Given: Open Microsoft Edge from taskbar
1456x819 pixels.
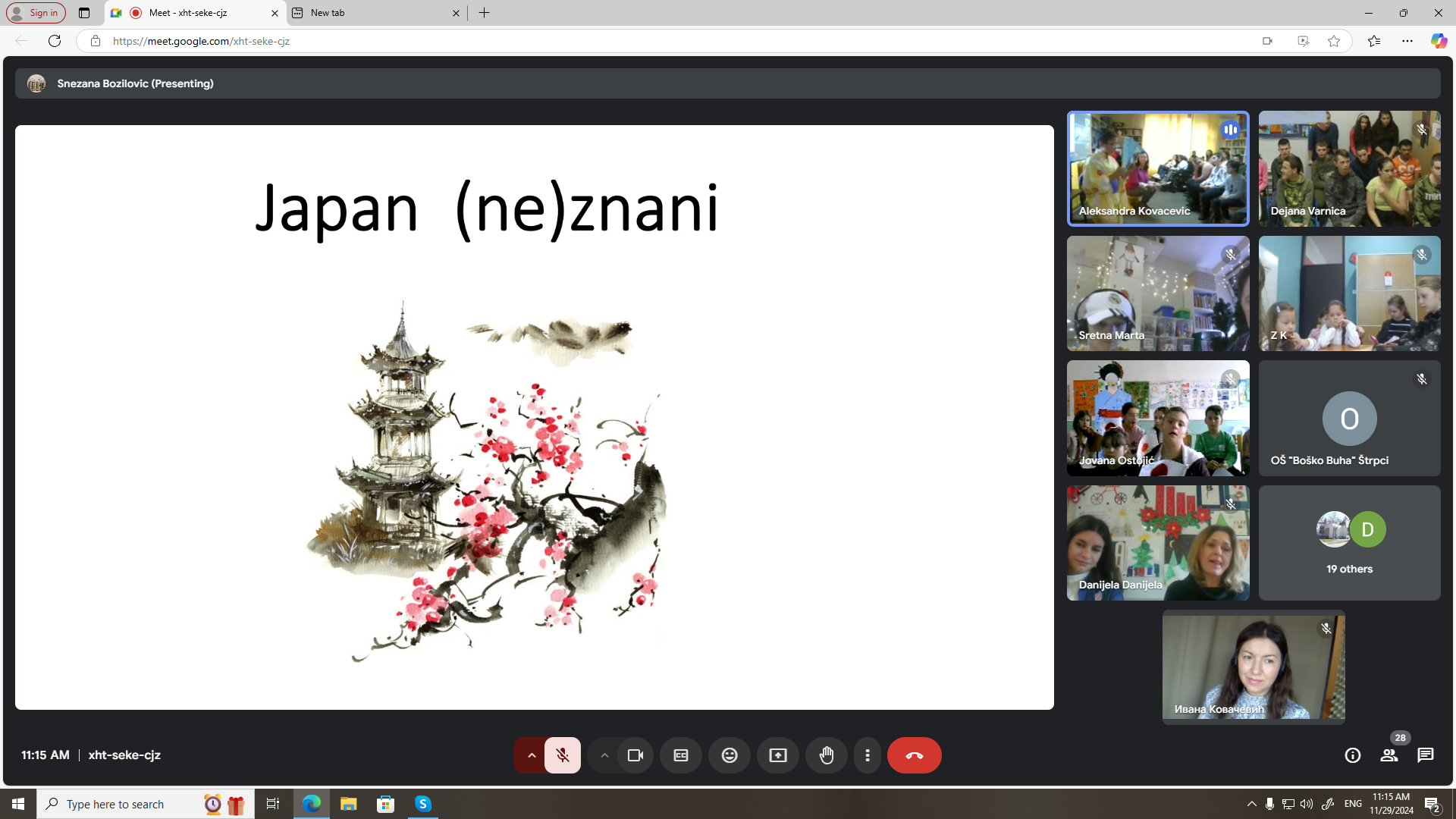Looking at the screenshot, I should (x=312, y=804).
